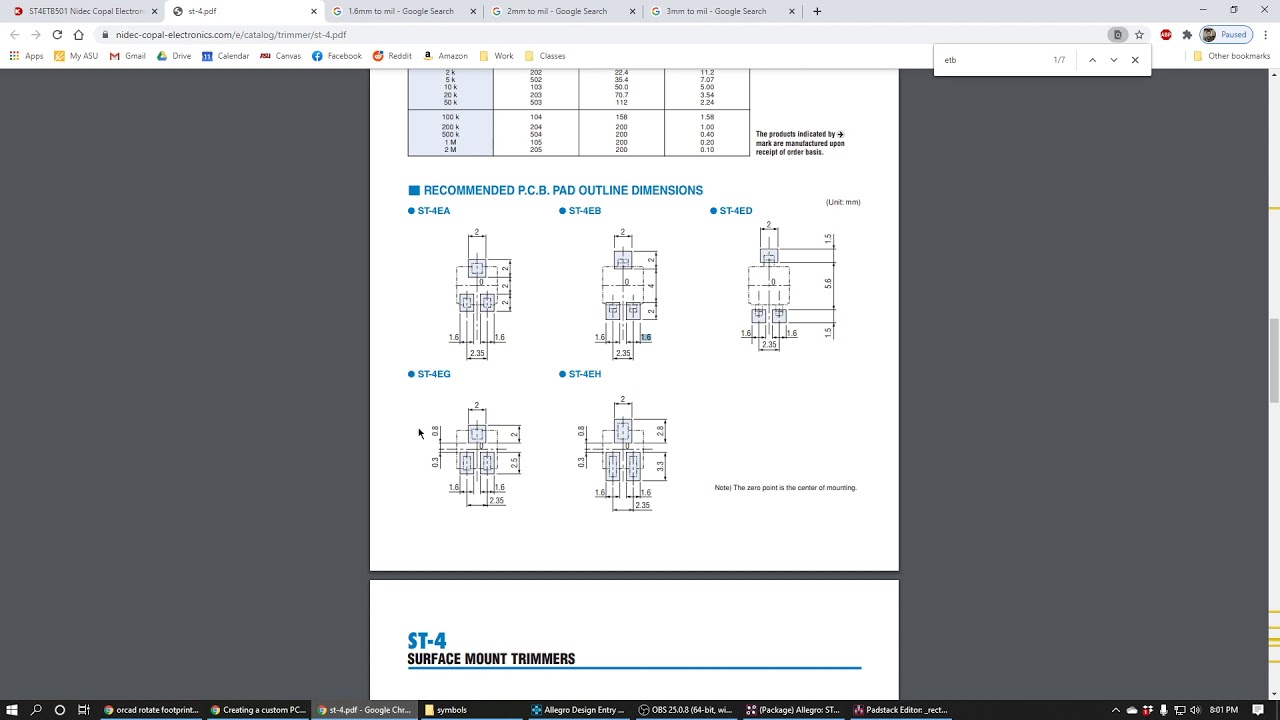The image size is (1280, 720).
Task: Open the AdBlock extension icon
Action: 1166,34
